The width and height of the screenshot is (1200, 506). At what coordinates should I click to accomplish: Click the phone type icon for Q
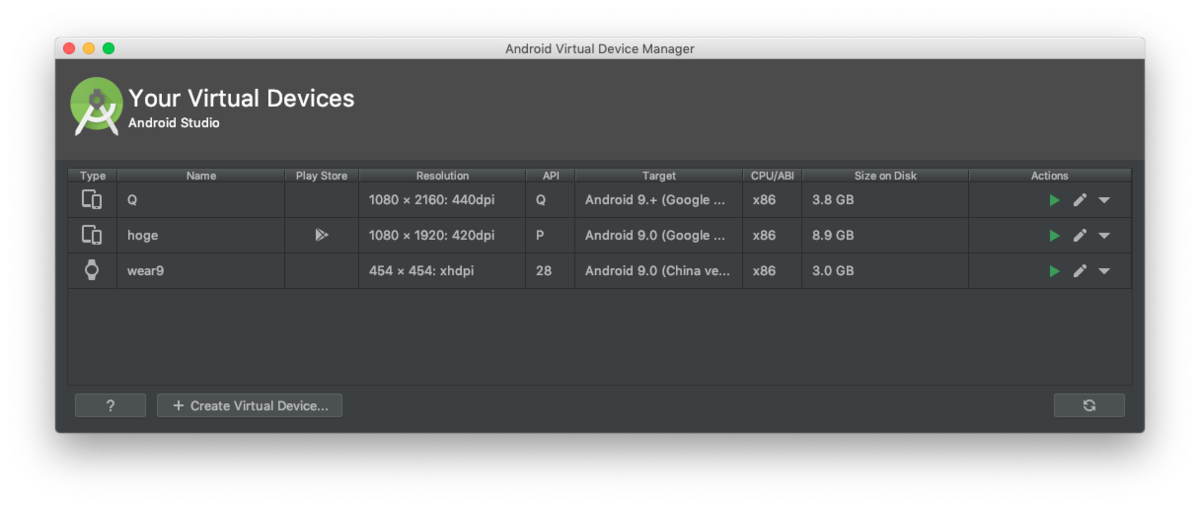[x=92, y=200]
